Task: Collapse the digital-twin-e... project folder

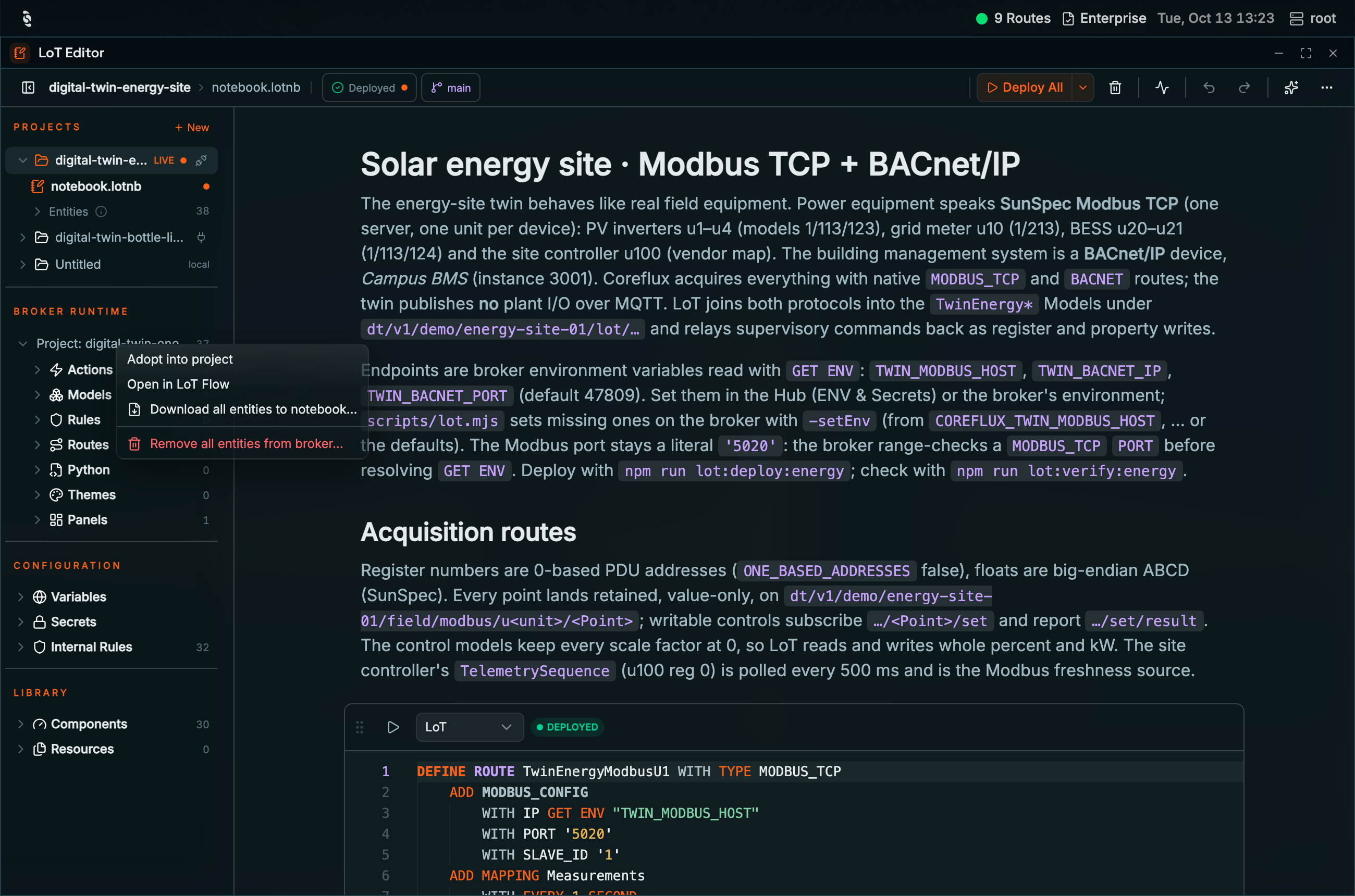Action: (x=23, y=160)
